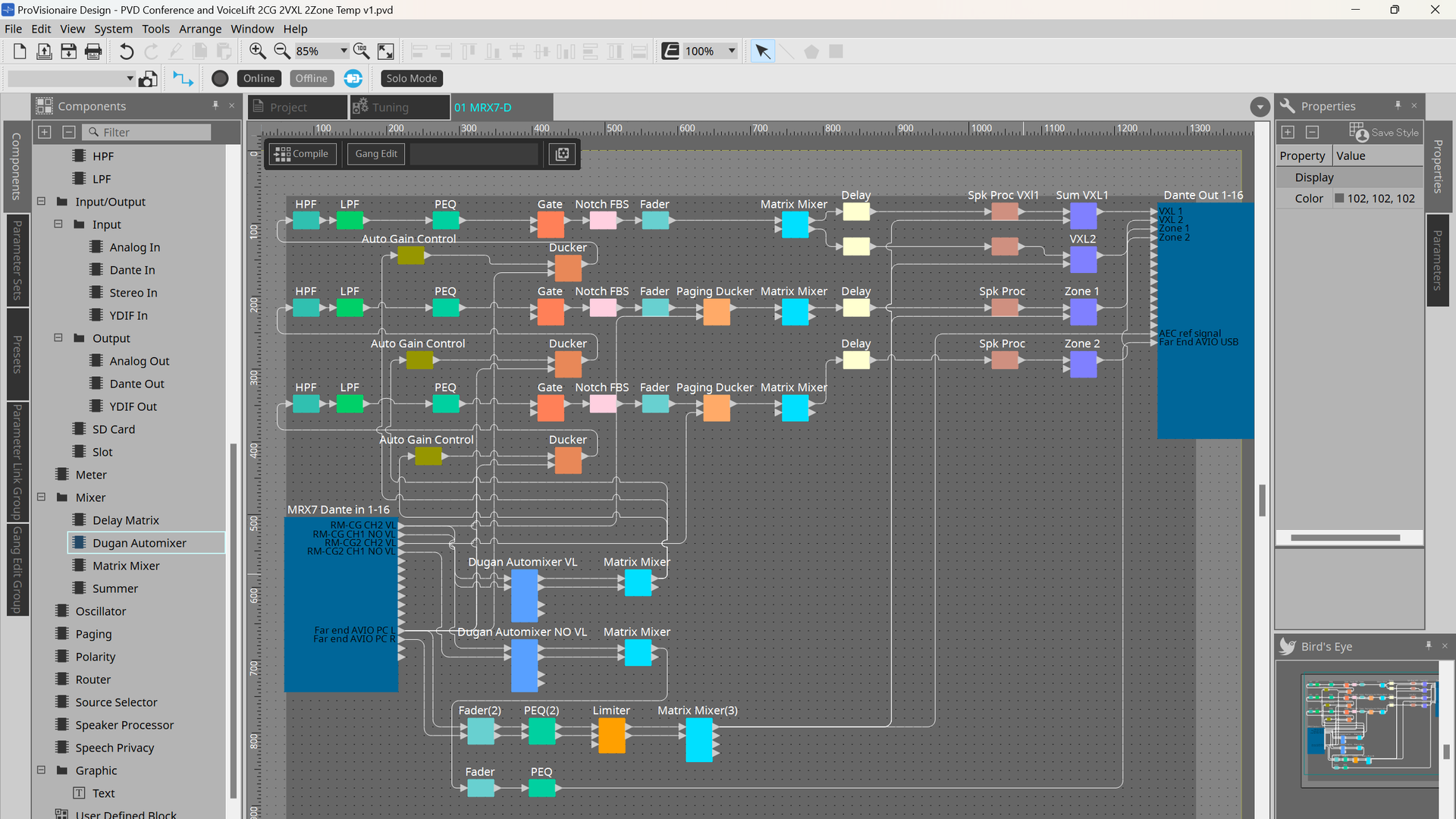Viewport: 1456px width, 819px height.
Task: Click the Gang Edit button
Action: coord(376,154)
